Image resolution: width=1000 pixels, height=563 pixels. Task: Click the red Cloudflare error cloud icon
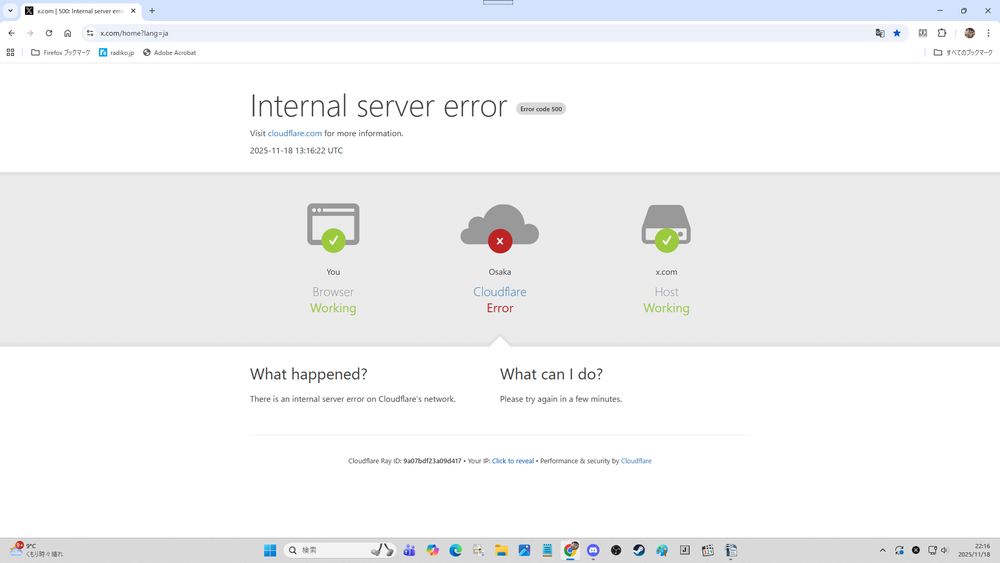point(500,228)
